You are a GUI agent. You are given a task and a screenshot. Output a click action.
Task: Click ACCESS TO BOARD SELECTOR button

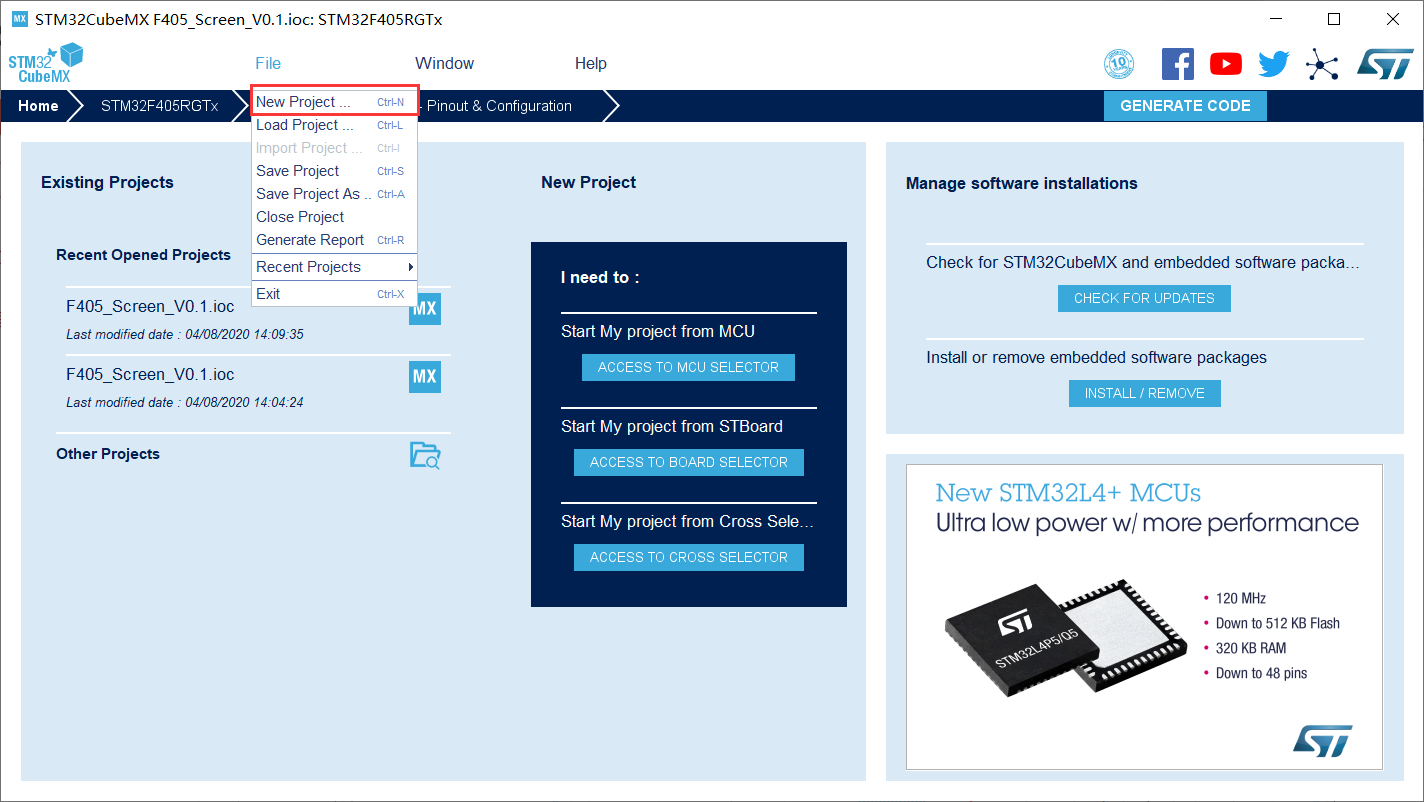(x=689, y=462)
